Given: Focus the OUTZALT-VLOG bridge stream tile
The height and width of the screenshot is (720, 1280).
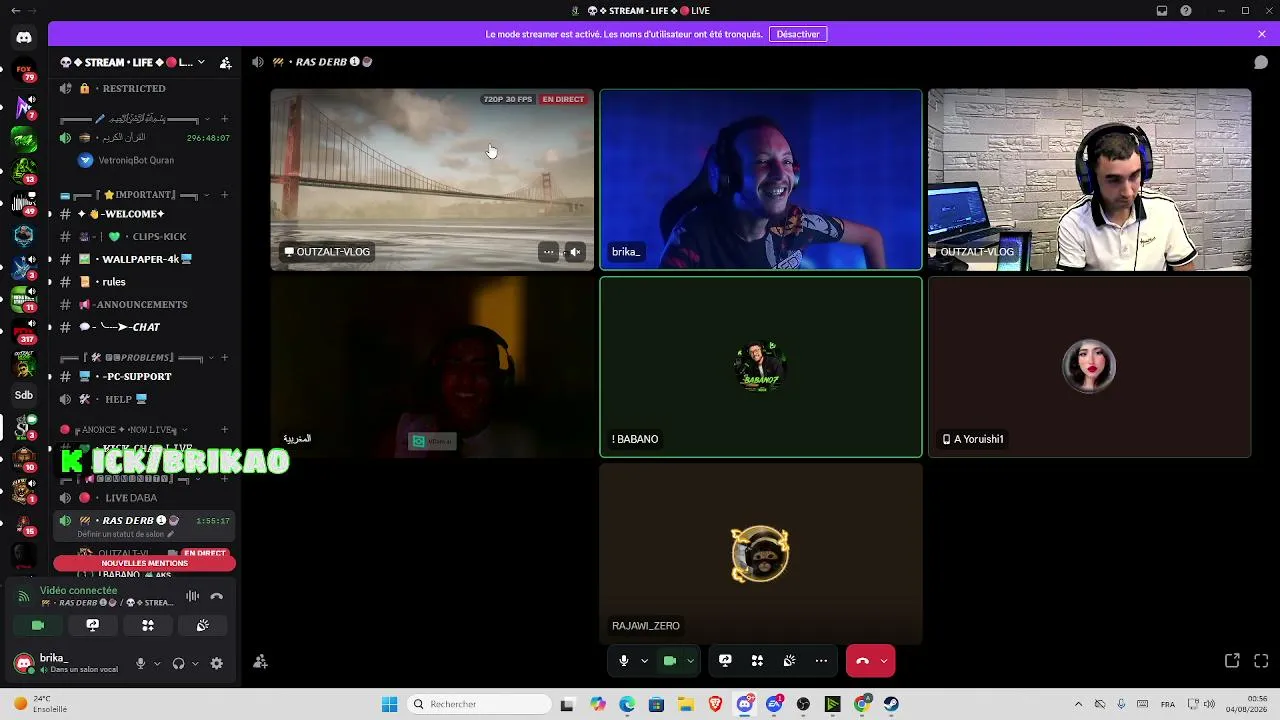Looking at the screenshot, I should click(432, 180).
